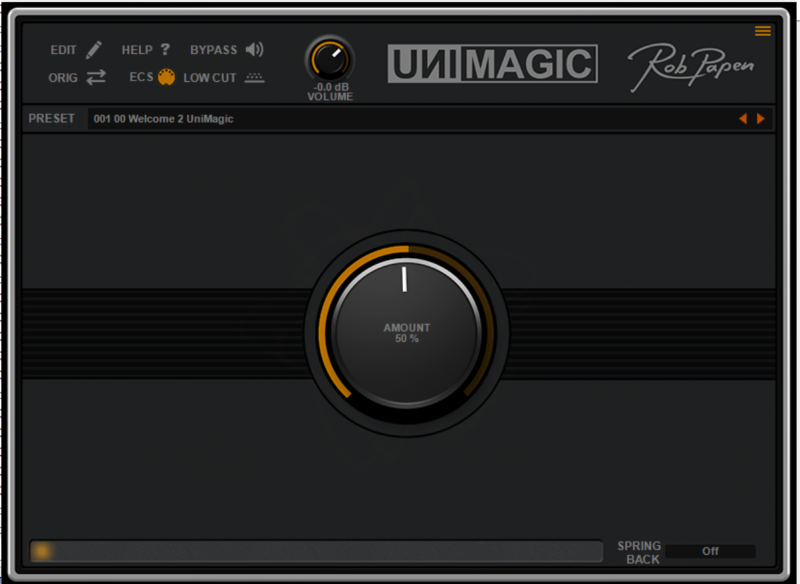Open the orange hamburger menu
The width and height of the screenshot is (800, 584).
click(763, 31)
